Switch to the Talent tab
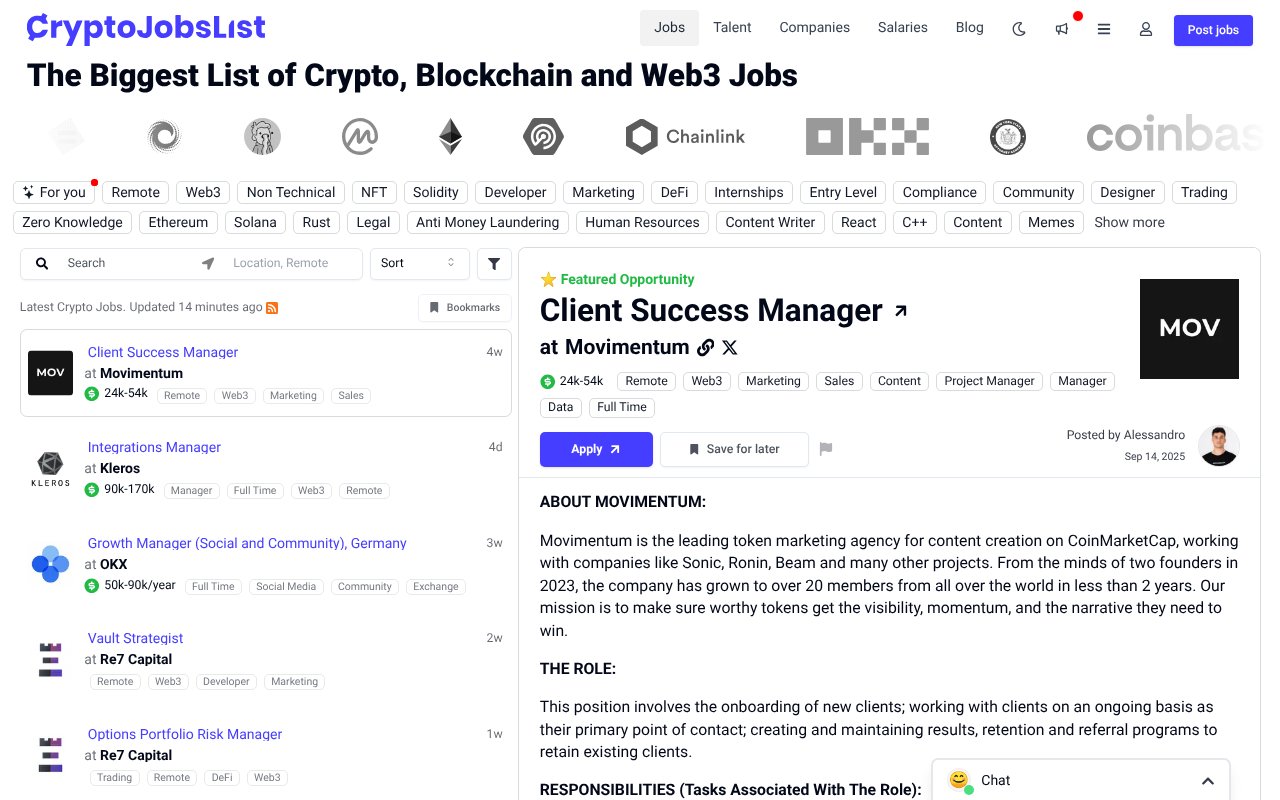Screen dimensions: 1280x800 732,27
